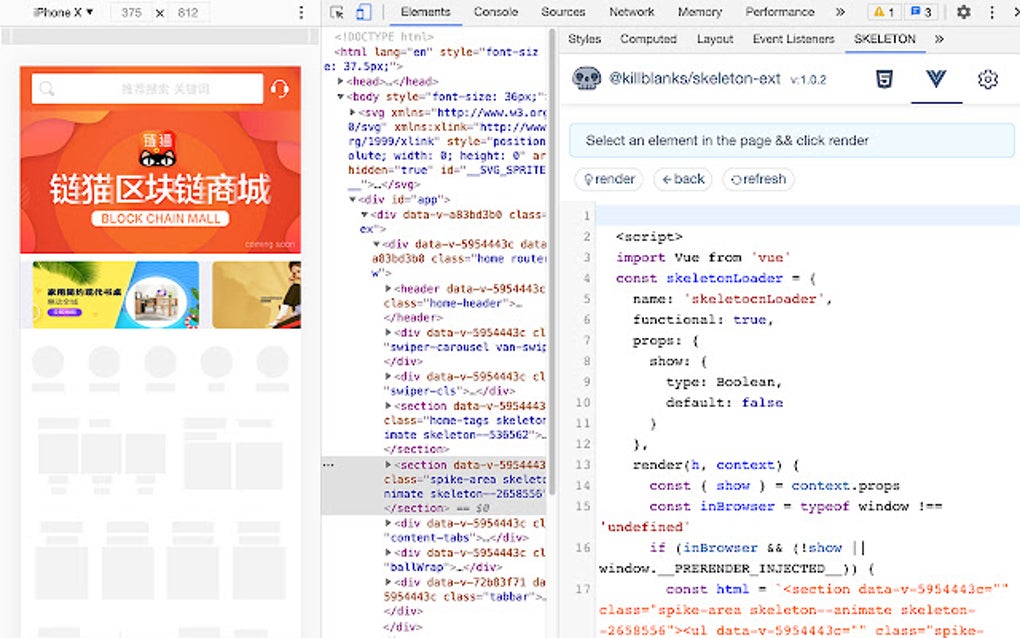Click the render button
The height and width of the screenshot is (638, 1020).
pos(610,179)
